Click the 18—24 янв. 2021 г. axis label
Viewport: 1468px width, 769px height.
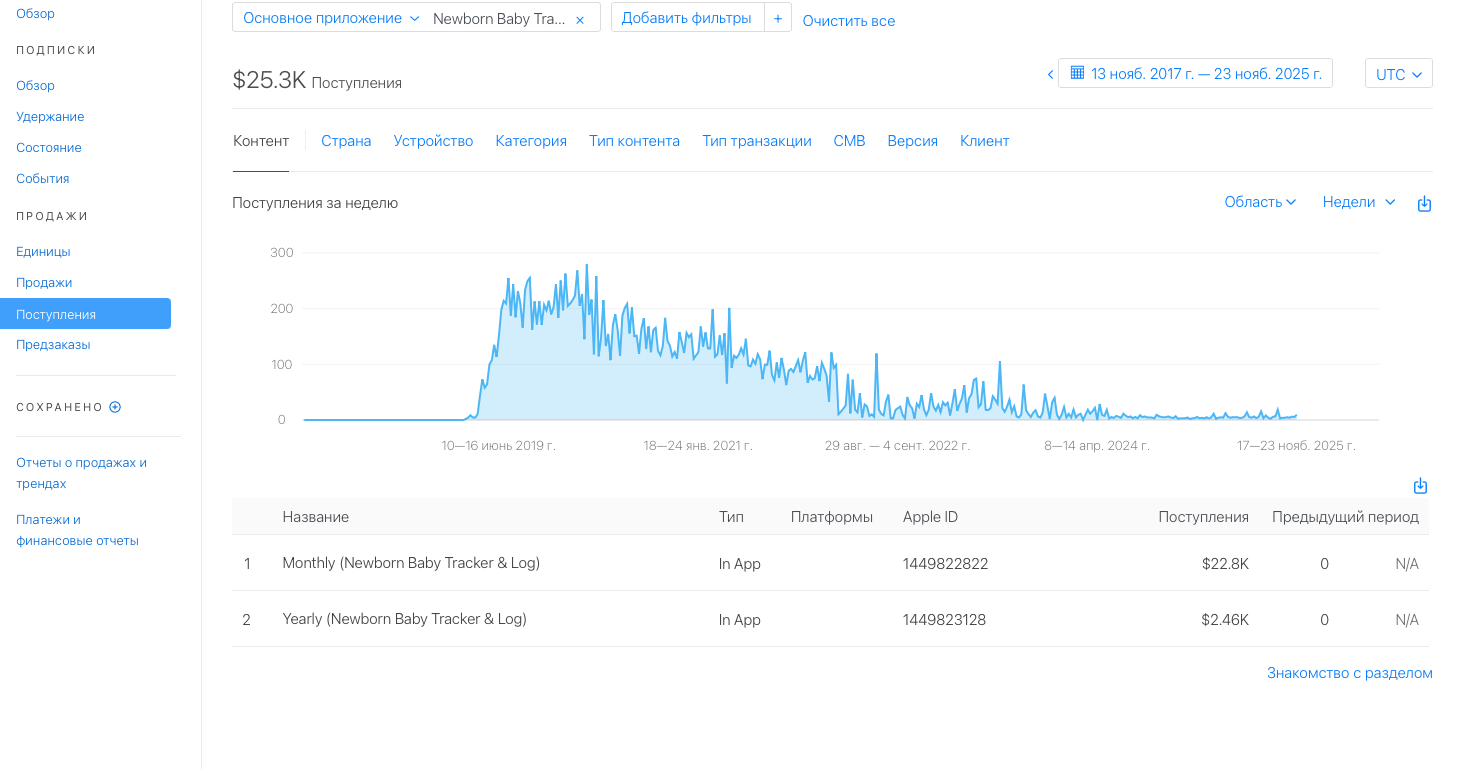(698, 446)
